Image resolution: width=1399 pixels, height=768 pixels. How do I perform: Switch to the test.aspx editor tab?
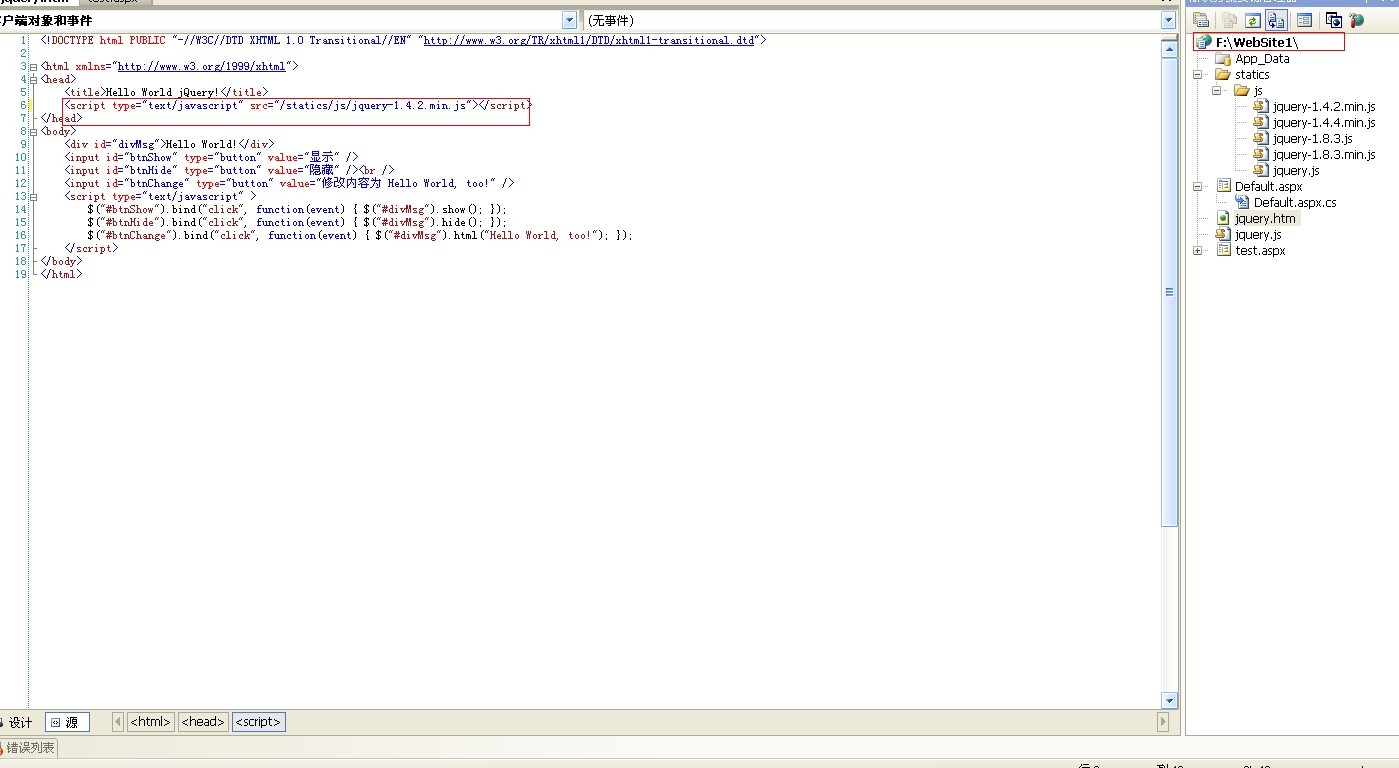(112, 1)
